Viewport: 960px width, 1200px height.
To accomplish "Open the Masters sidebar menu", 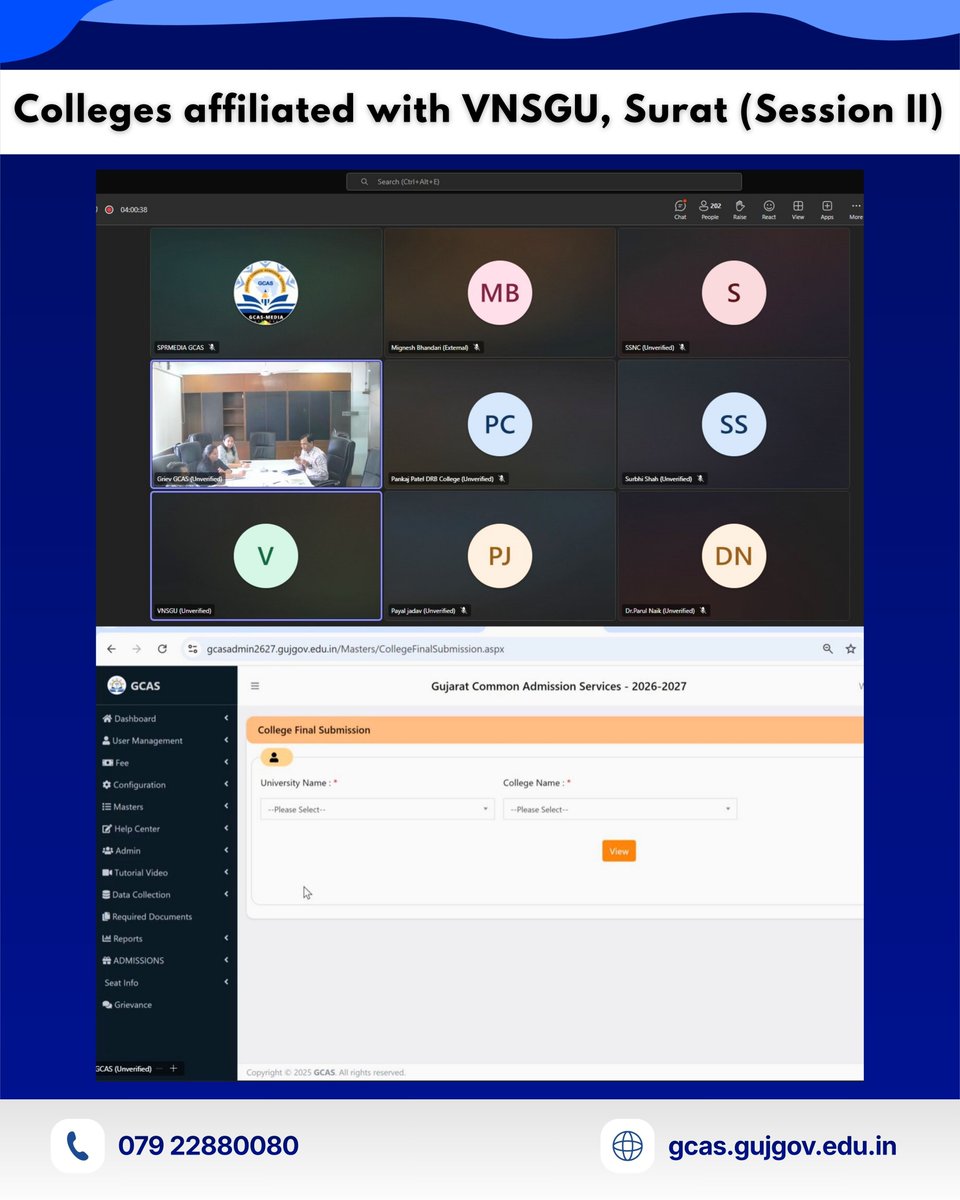I will [x=122, y=806].
